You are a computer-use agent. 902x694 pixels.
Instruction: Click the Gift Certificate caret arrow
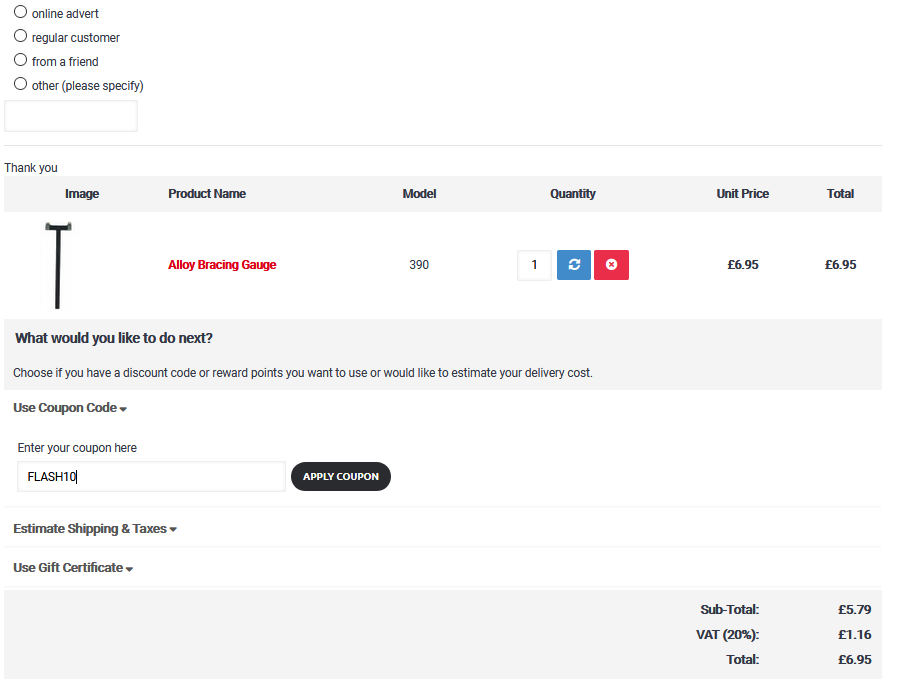click(129, 569)
